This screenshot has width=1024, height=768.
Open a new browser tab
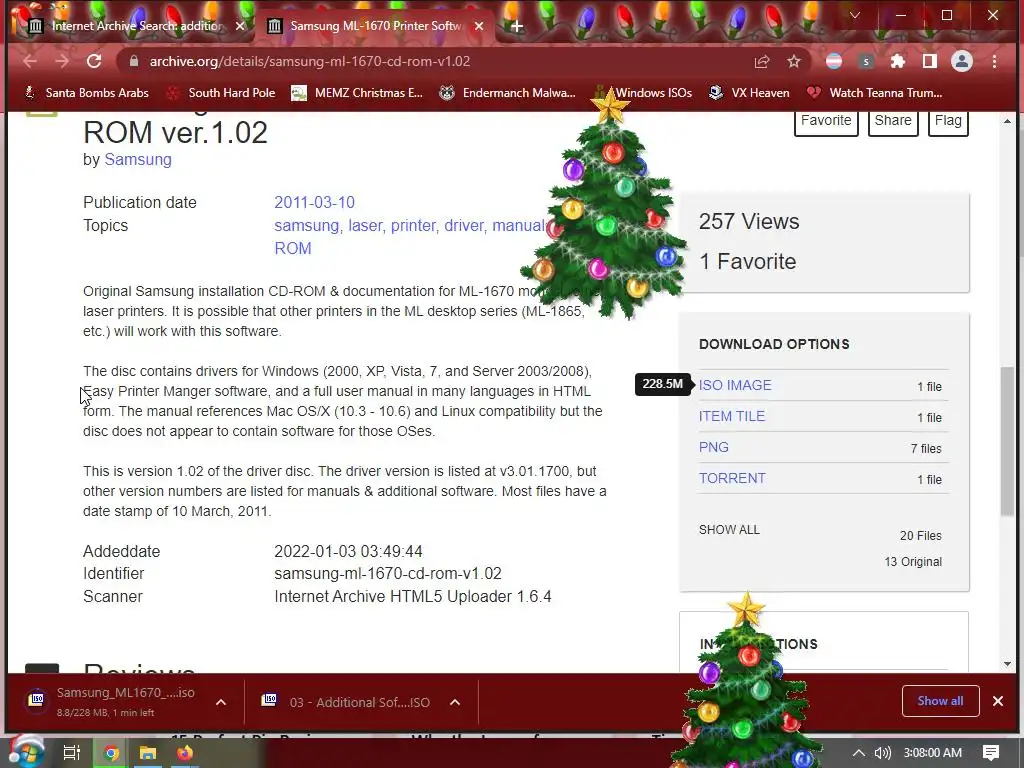click(x=517, y=26)
